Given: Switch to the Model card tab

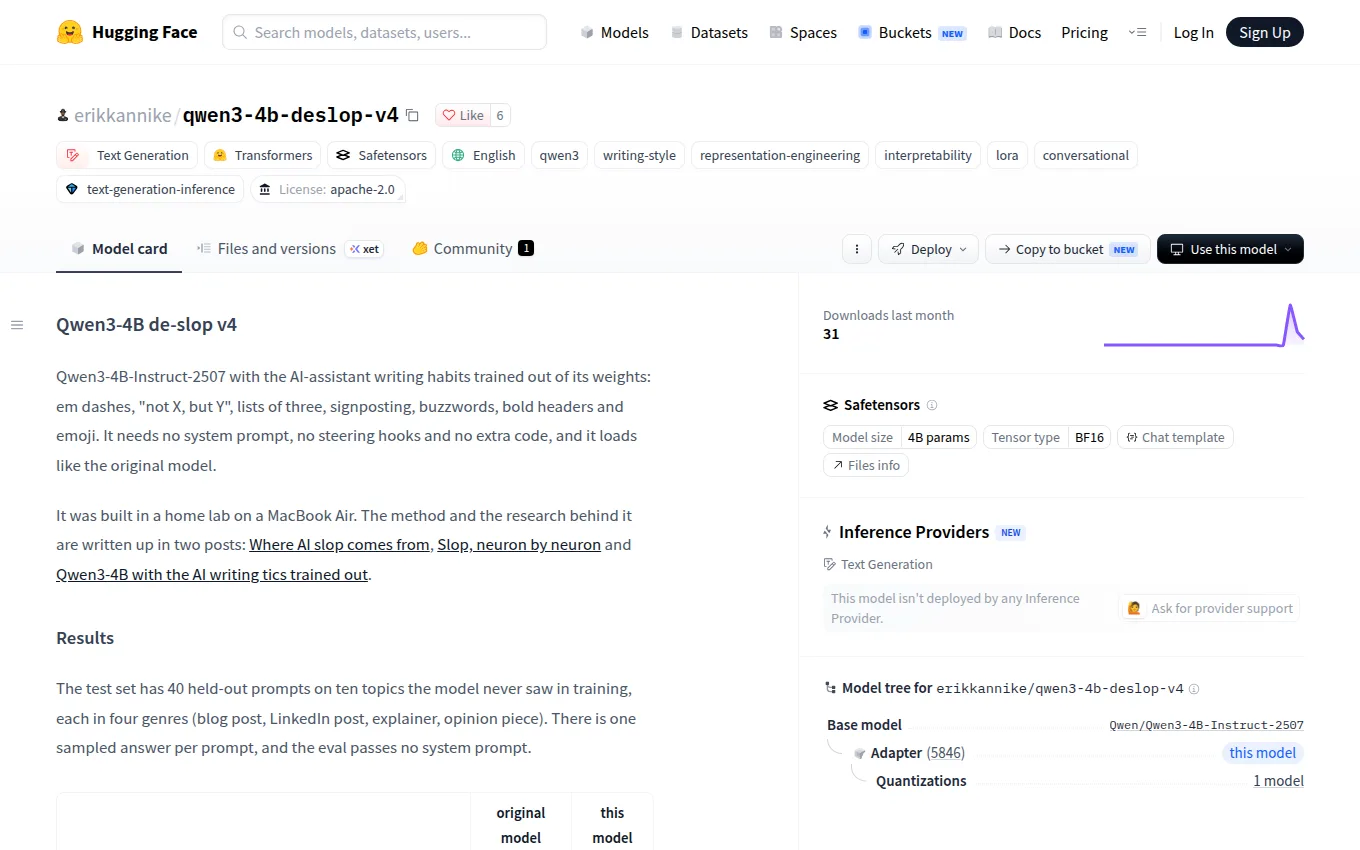Looking at the screenshot, I should point(119,249).
